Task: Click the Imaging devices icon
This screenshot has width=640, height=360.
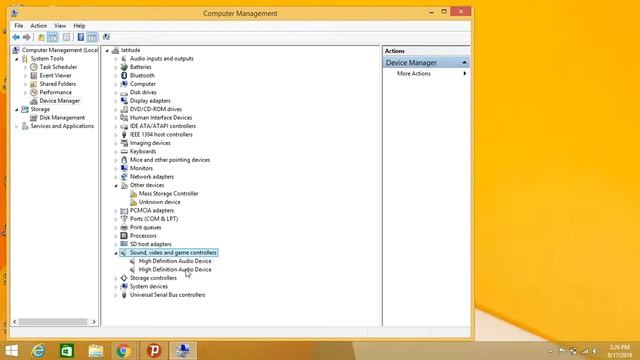Action: coord(124,143)
